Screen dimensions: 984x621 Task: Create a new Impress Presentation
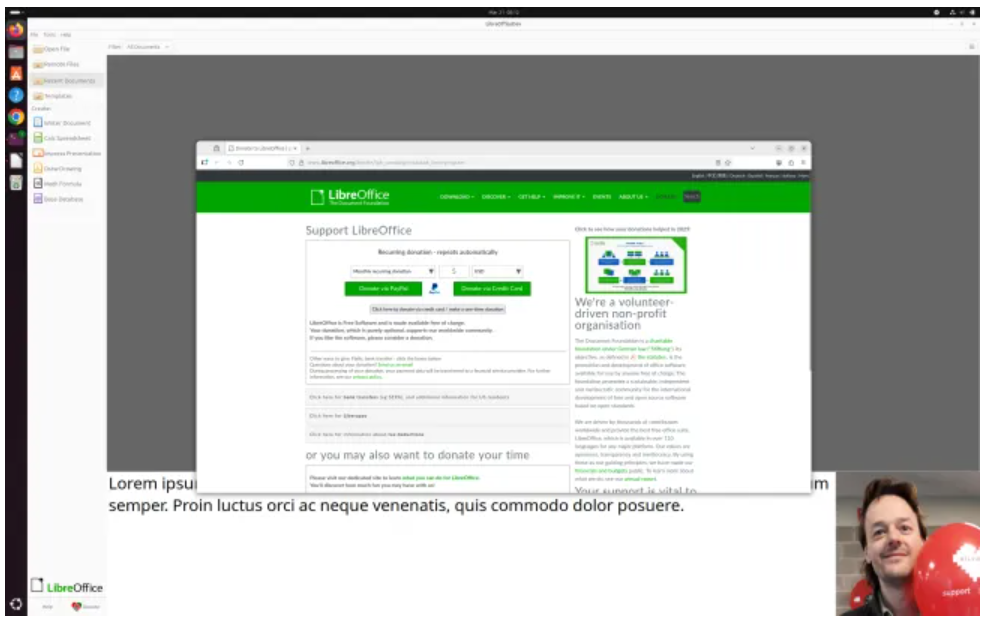[67, 153]
